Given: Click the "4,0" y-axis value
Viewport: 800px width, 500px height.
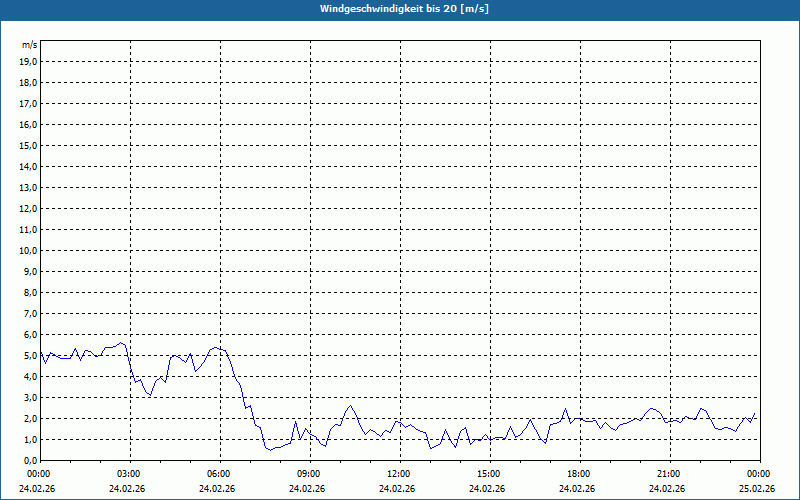Looking at the screenshot, I should (x=30, y=377).
